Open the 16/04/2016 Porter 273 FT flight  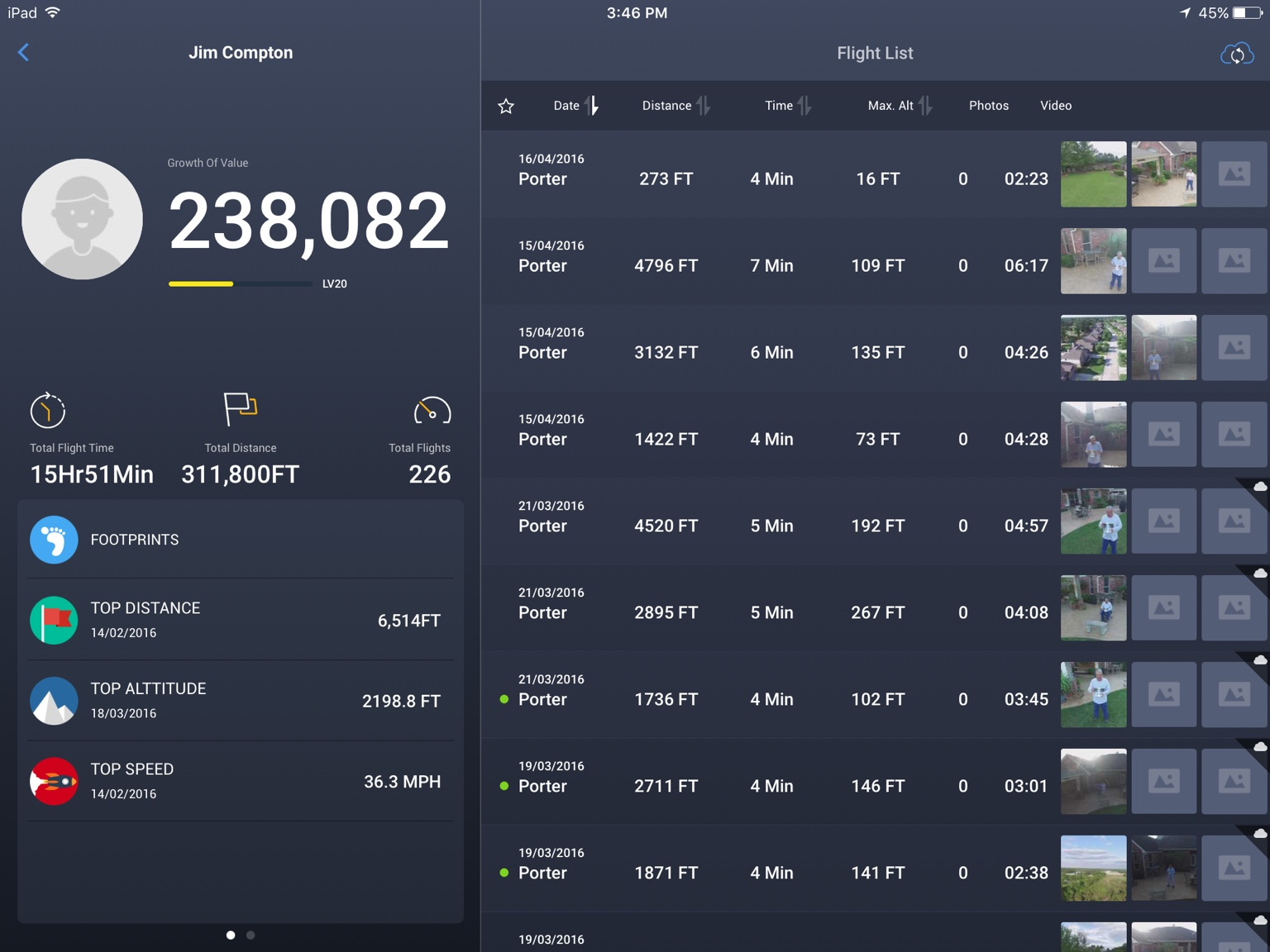click(666, 178)
